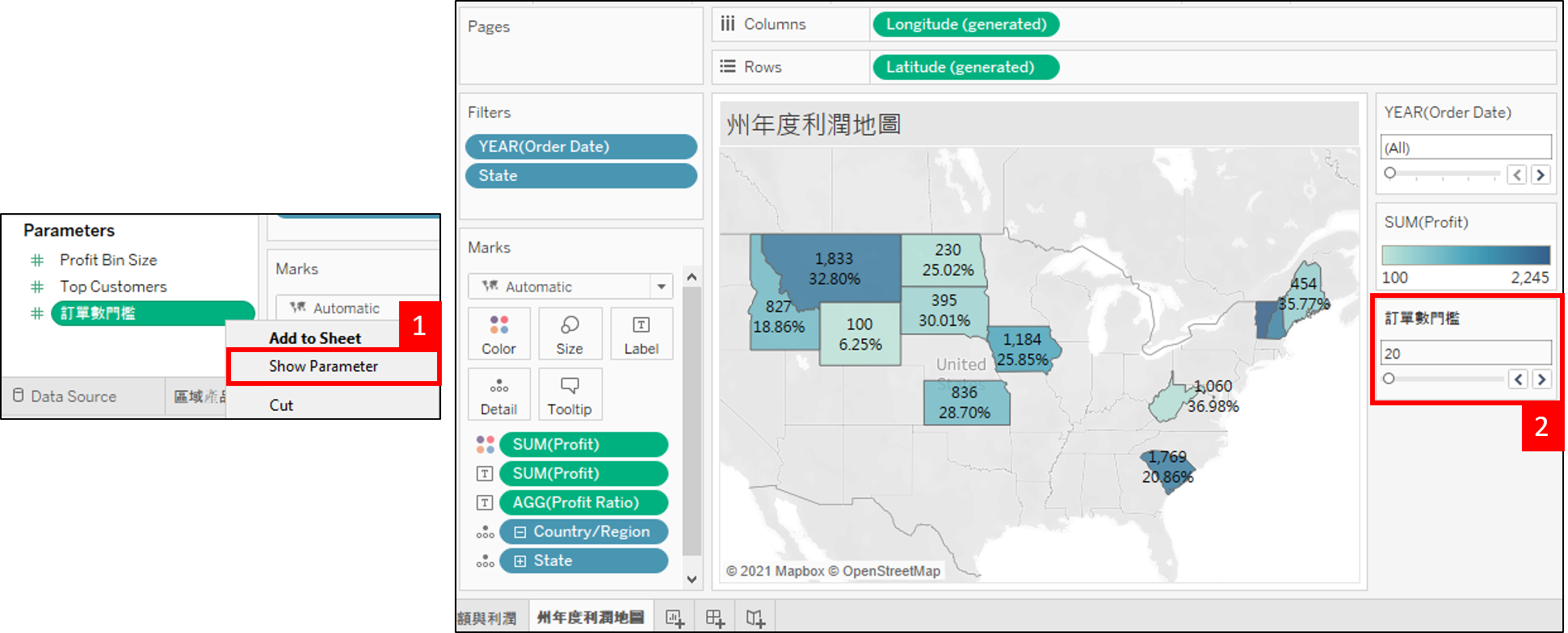
Task: Click the OpenStreetMap attribution link
Action: (891, 571)
